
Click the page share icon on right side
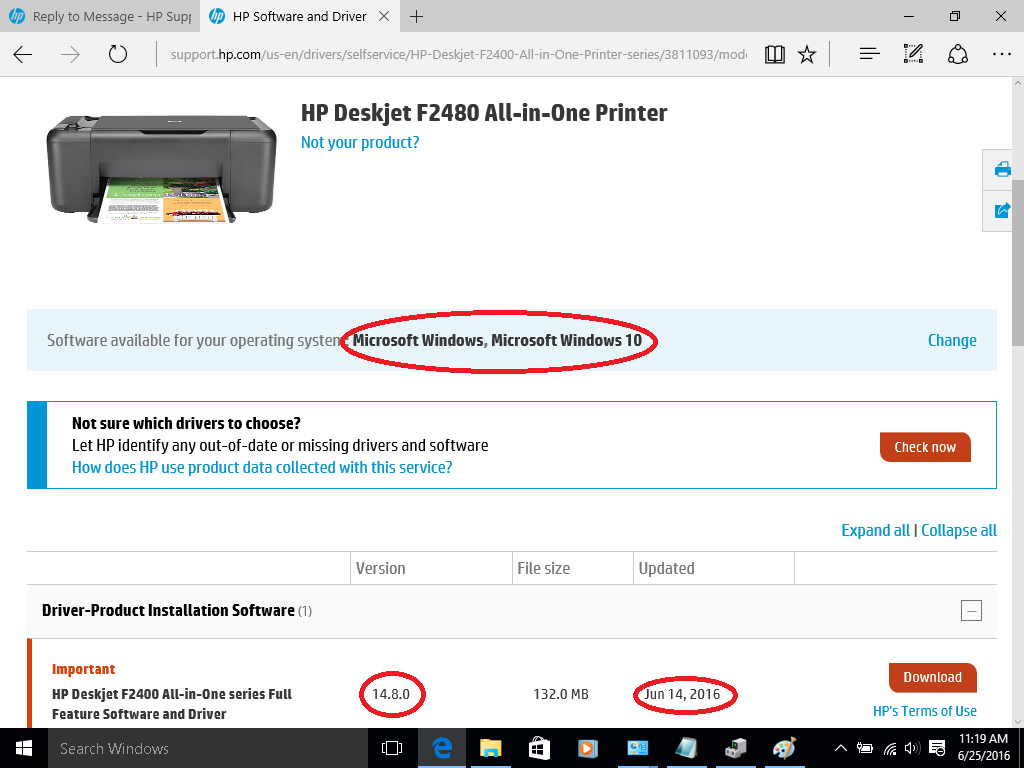[x=1002, y=210]
